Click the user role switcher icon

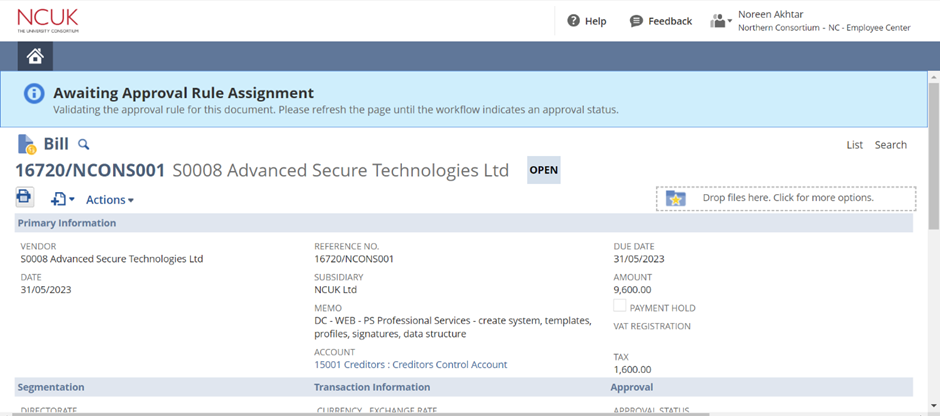click(720, 21)
